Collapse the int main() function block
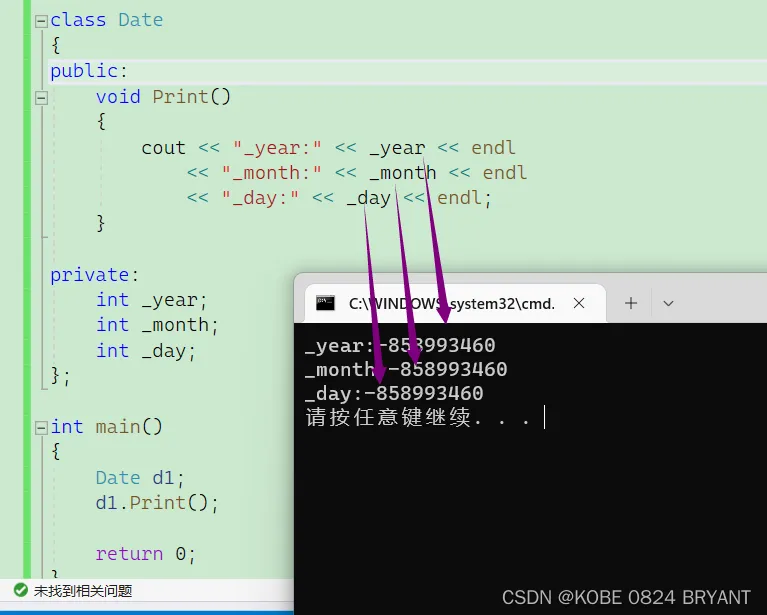This screenshot has width=767, height=615. click(x=41, y=428)
